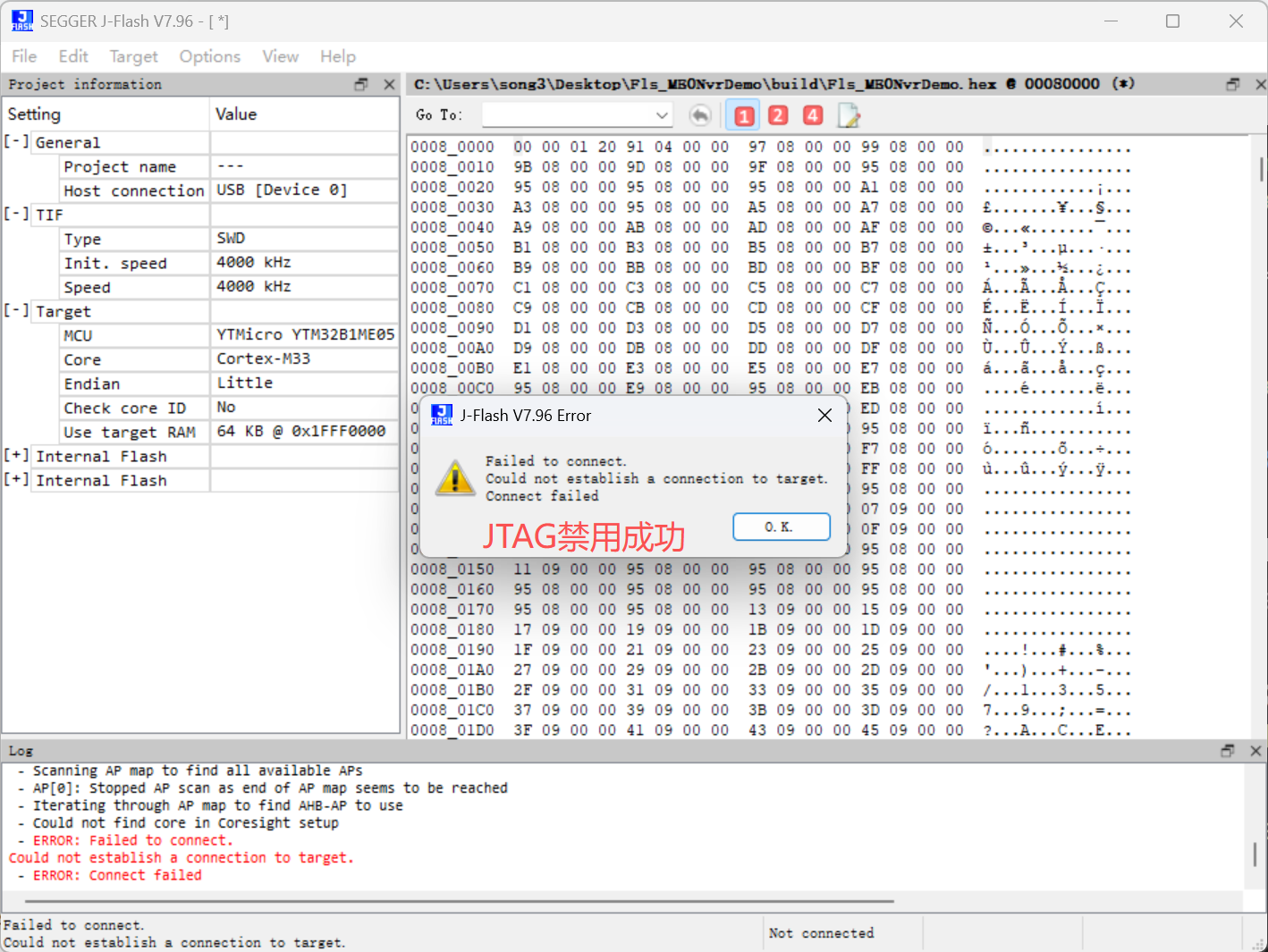The height and width of the screenshot is (952, 1268).
Task: Open the Target menu
Action: coord(134,56)
